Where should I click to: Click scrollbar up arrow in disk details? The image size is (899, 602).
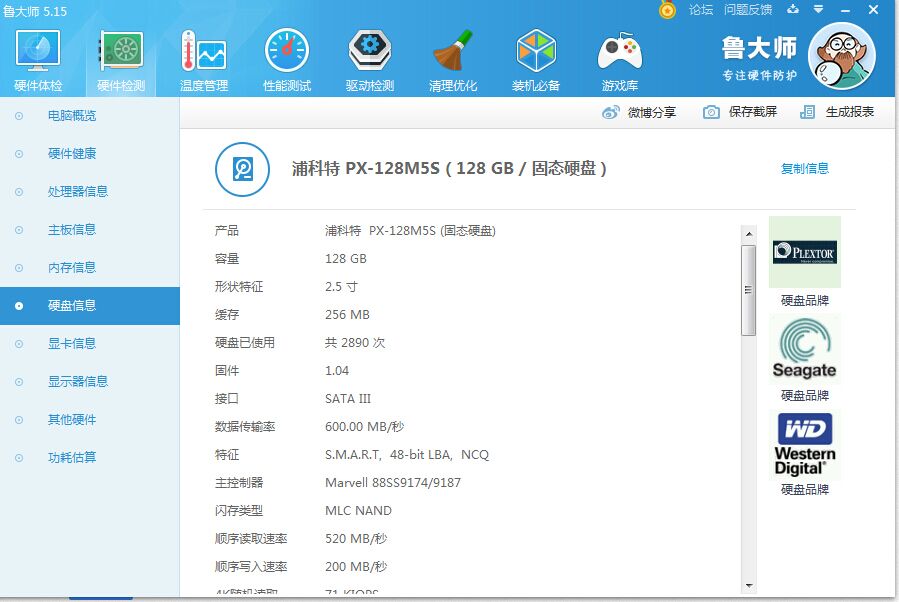(748, 234)
